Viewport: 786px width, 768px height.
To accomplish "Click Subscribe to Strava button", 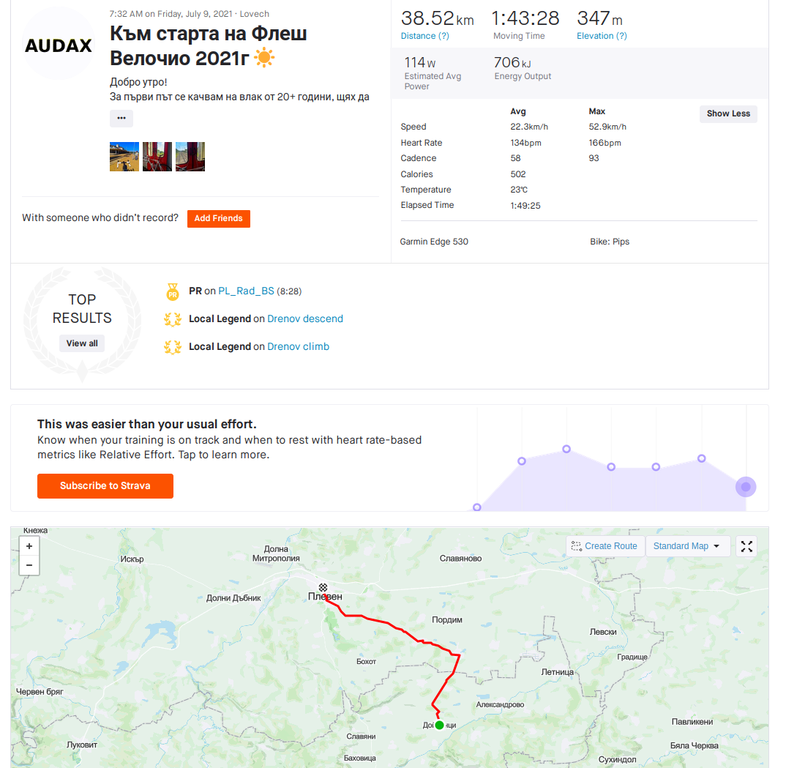I will pos(105,486).
